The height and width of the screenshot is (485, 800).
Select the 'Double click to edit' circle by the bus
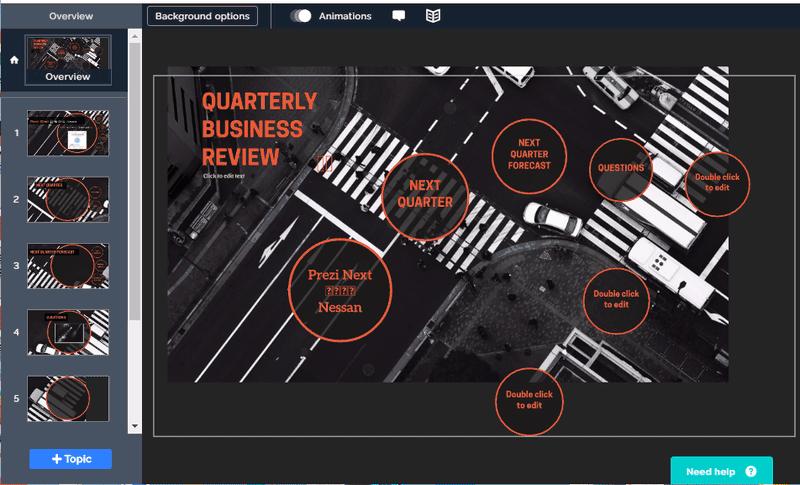tap(616, 301)
